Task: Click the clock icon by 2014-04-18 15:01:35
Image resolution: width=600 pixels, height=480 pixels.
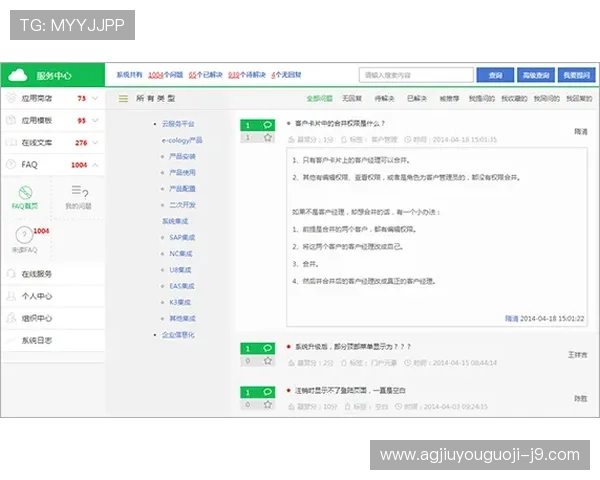Action: click(x=408, y=139)
